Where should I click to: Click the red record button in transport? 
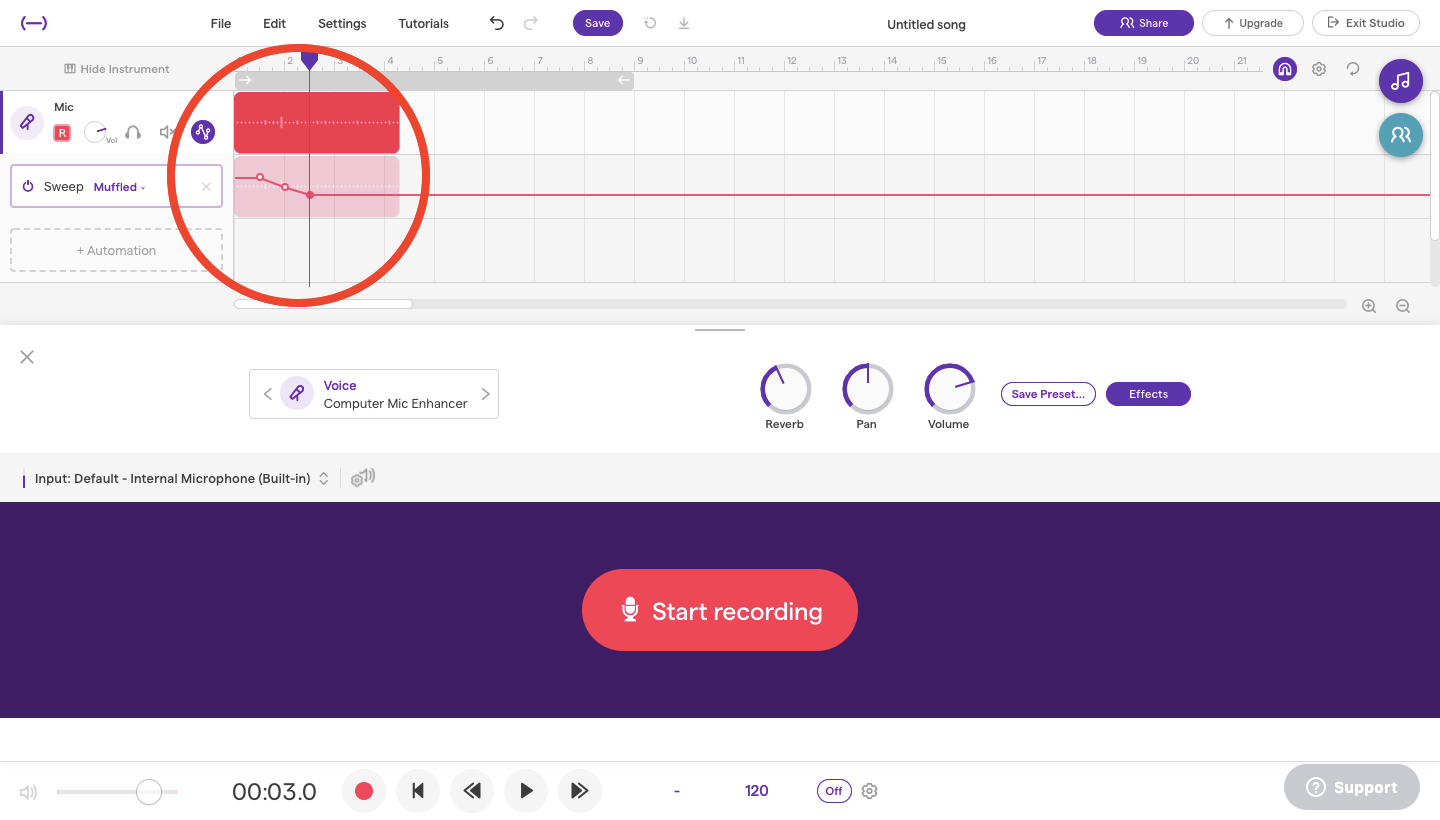tap(364, 791)
